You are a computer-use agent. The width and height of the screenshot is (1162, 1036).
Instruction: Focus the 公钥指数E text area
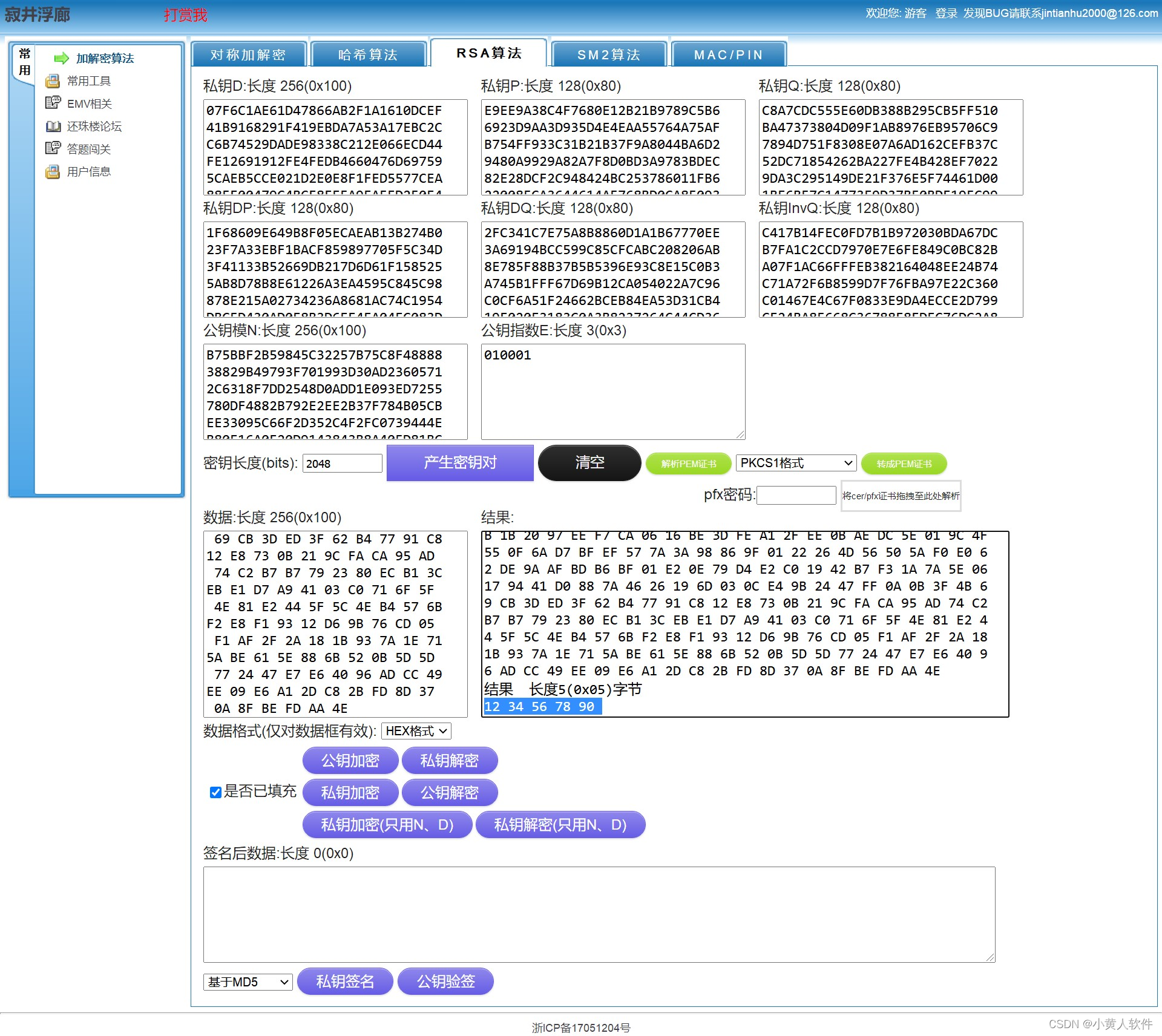pyautogui.click(x=613, y=392)
